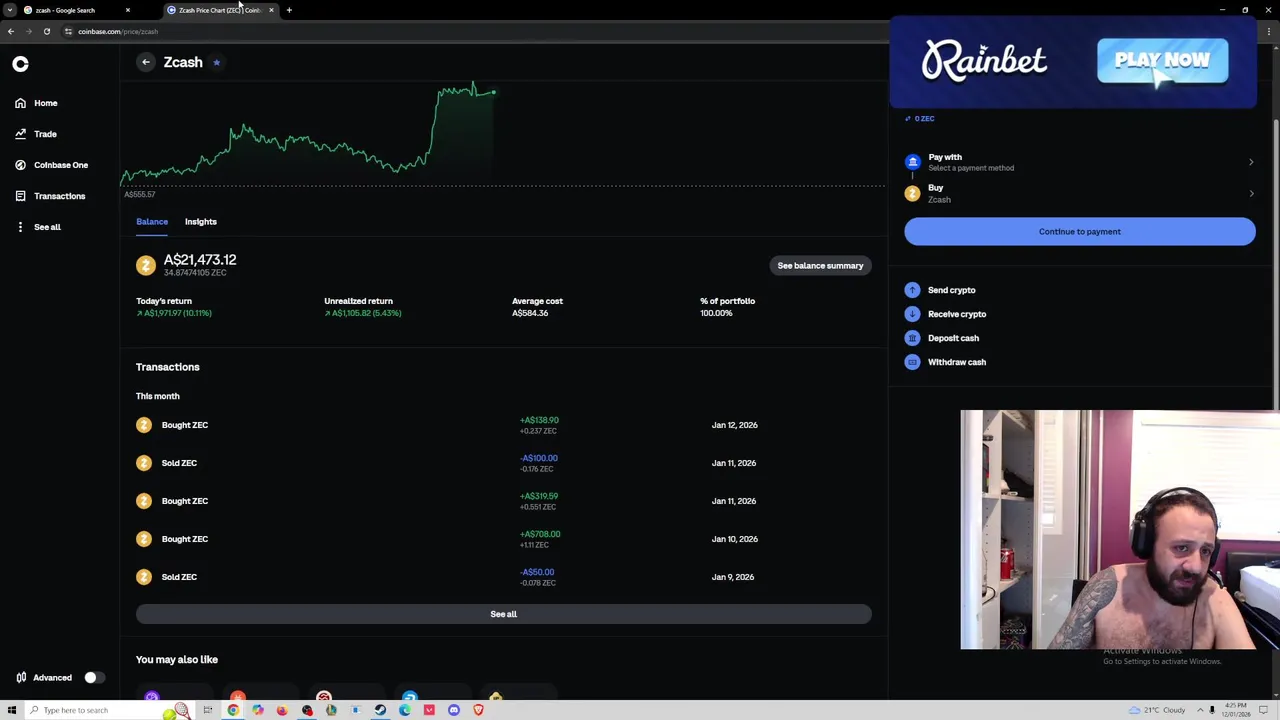Open the Windows Start menu

click(11, 710)
